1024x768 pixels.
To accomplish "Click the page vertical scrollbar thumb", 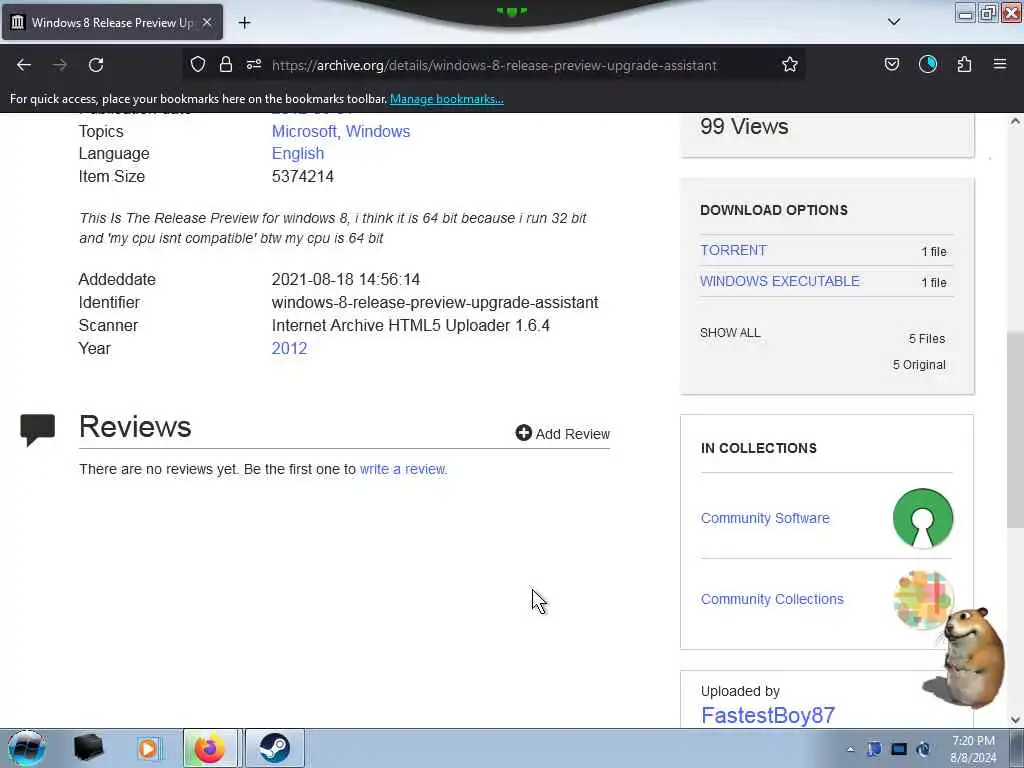I will coord(1015,430).
